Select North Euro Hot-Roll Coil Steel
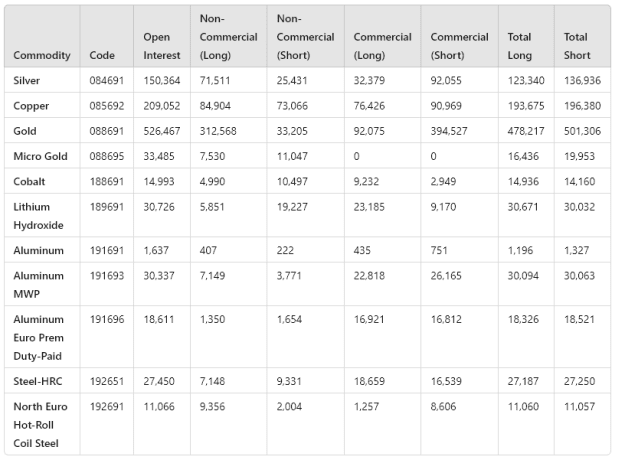625x460 pixels. point(40,425)
